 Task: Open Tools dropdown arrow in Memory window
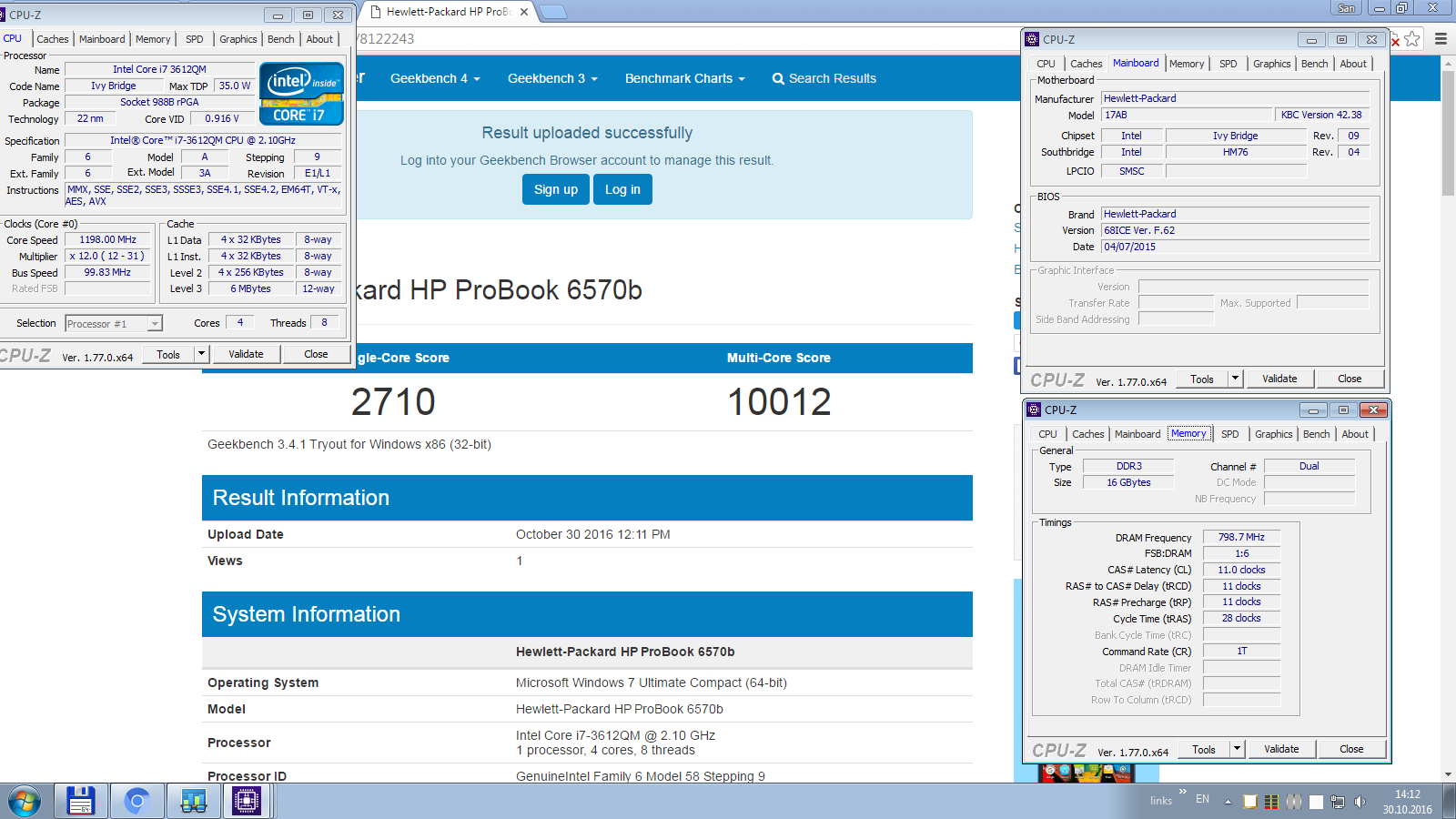click(1238, 749)
